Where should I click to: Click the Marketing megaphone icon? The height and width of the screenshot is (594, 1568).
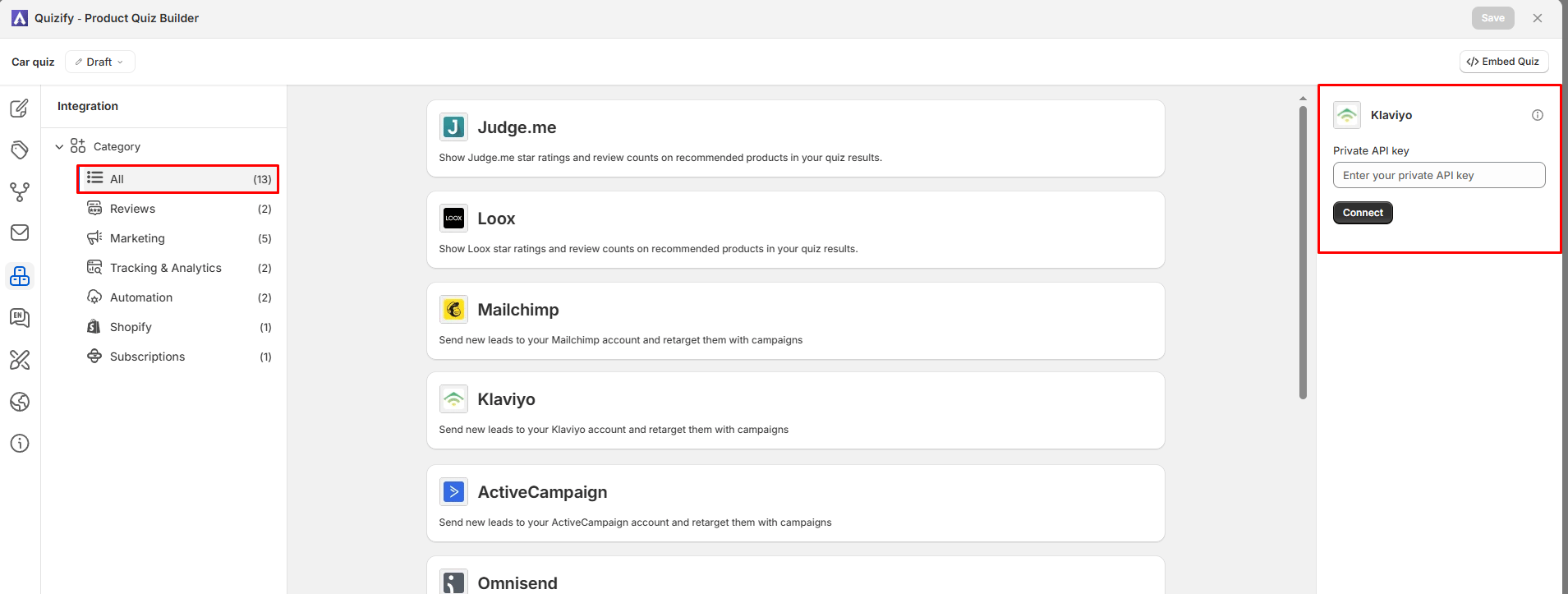(94, 237)
